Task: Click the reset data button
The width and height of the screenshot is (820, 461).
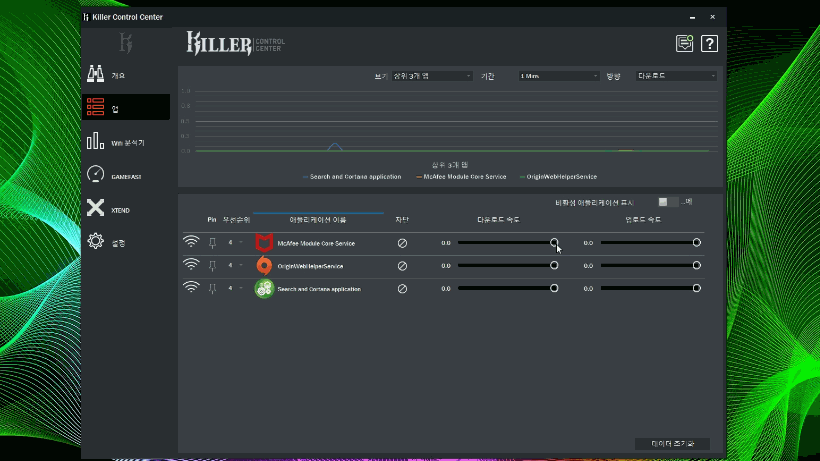Action: pos(672,444)
